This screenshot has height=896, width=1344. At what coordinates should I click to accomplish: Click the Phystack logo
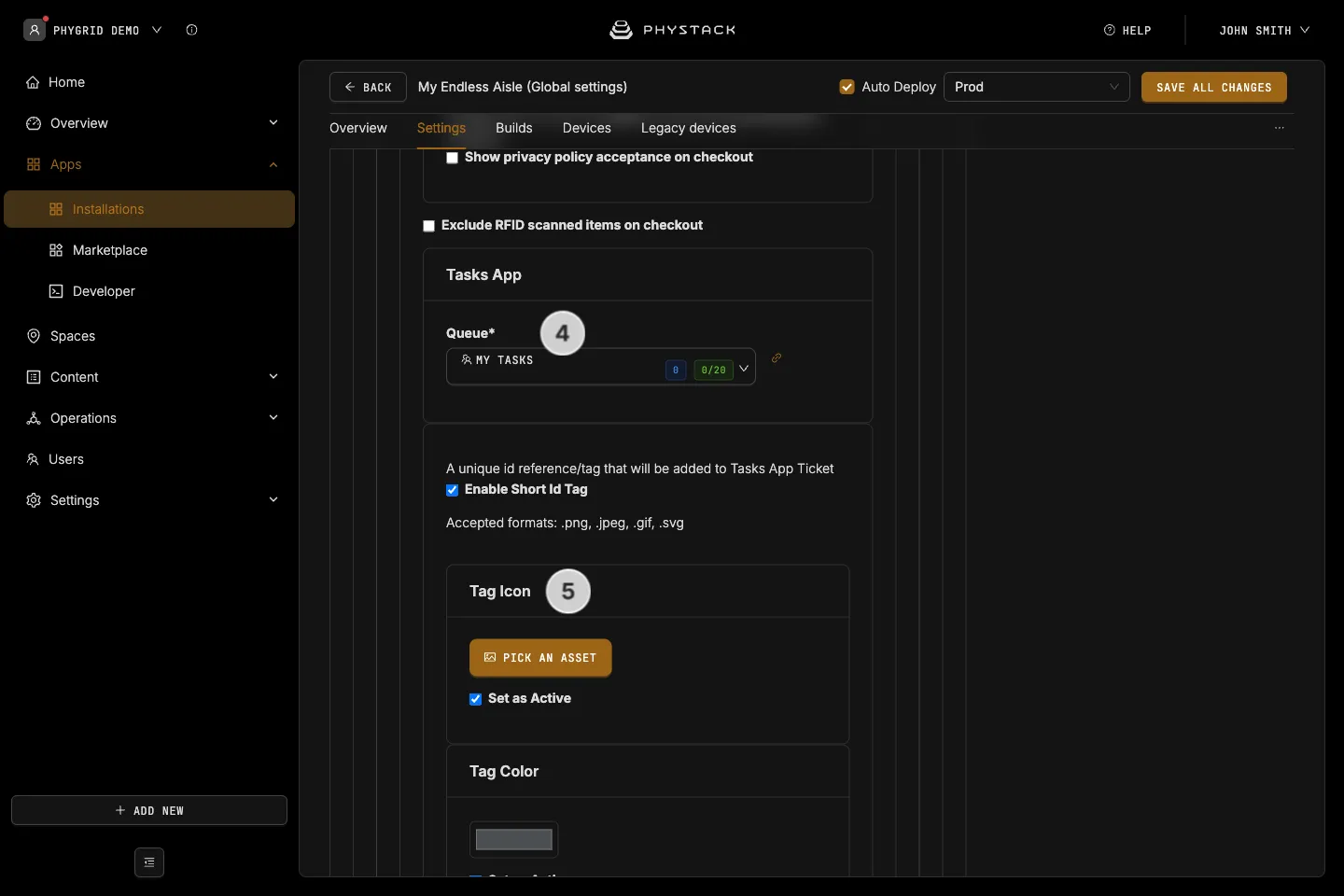pyautogui.click(x=672, y=30)
